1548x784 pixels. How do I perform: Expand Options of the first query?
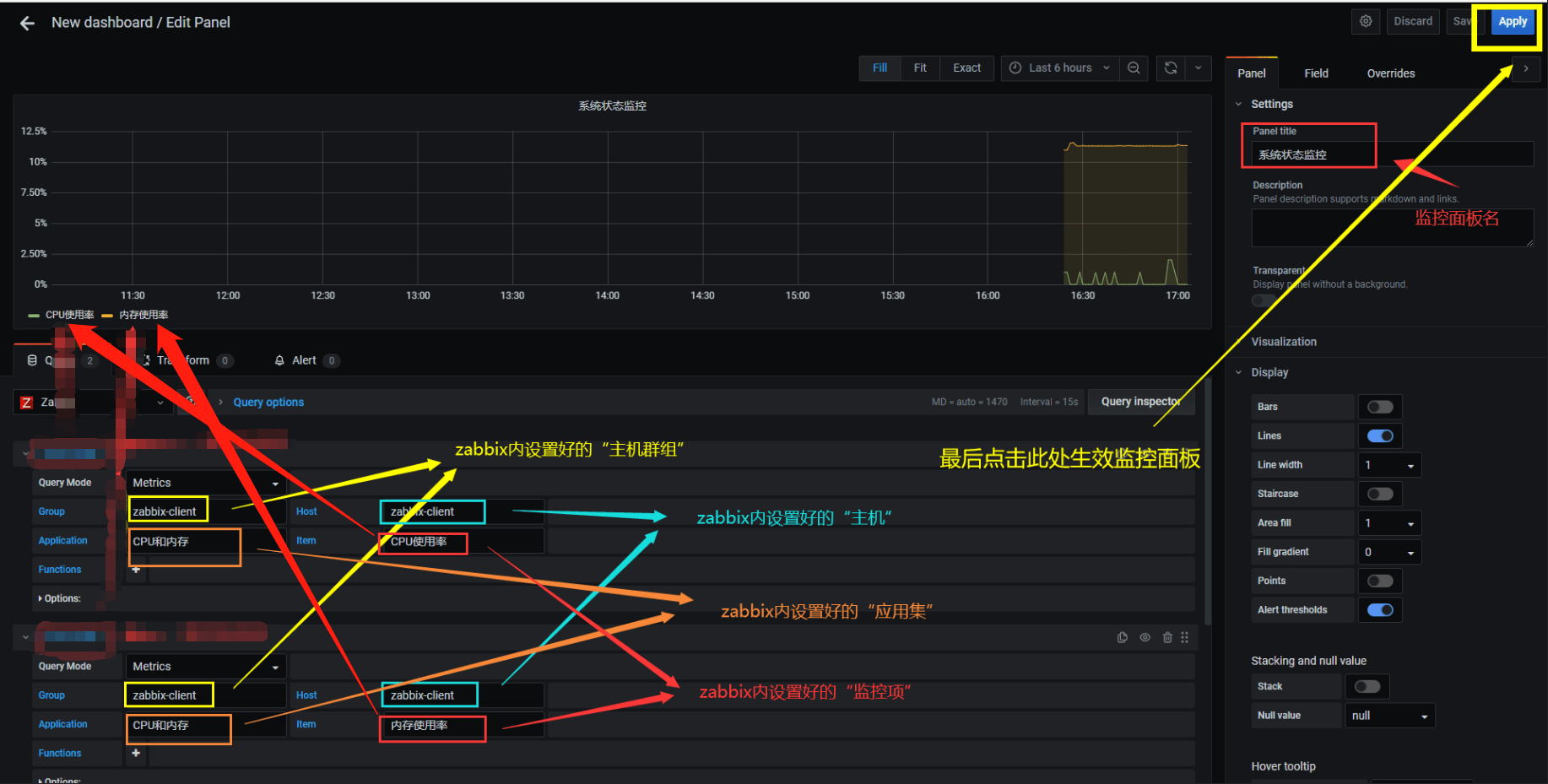pos(59,598)
